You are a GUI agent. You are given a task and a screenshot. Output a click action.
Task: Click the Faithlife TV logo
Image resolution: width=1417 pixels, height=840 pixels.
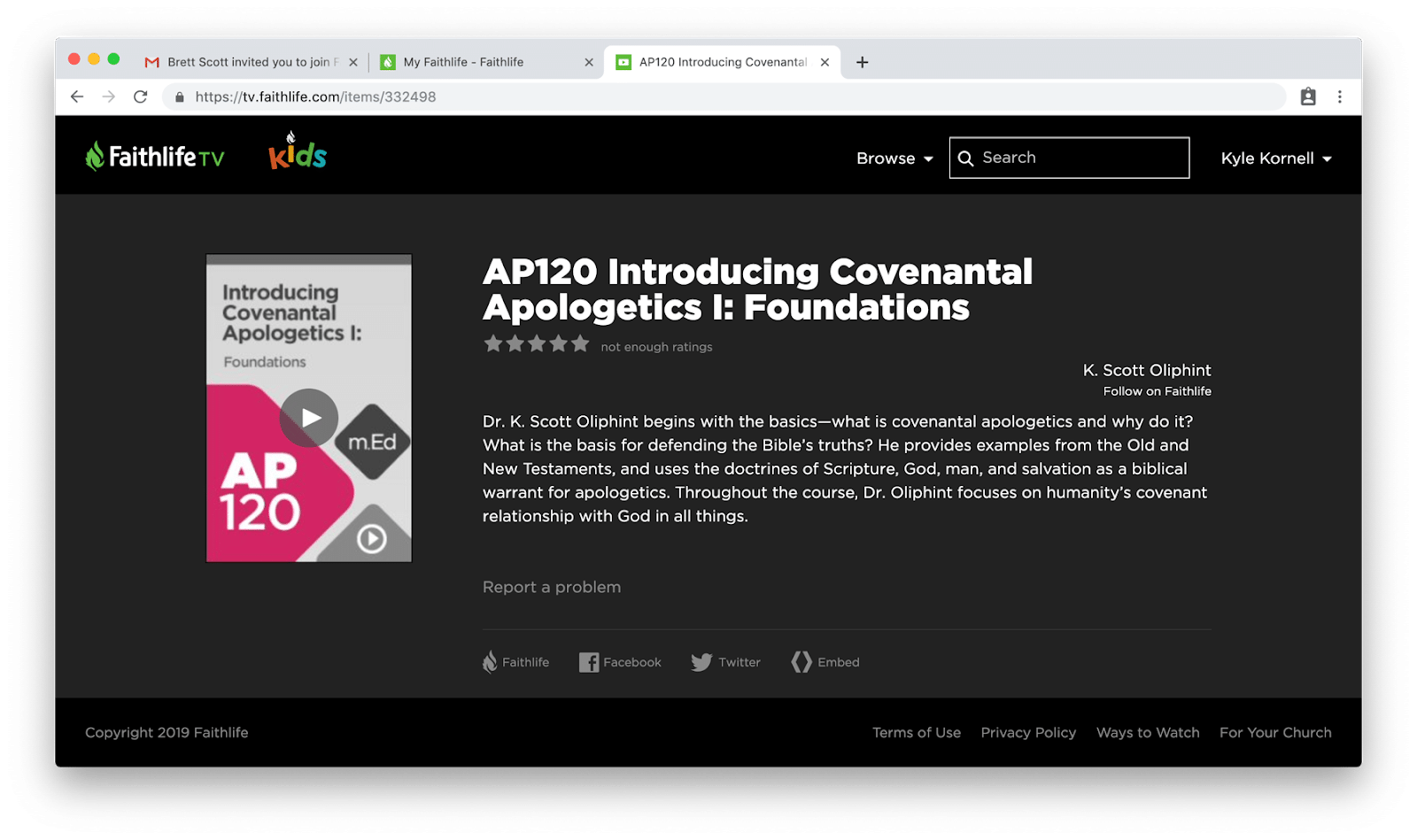pos(155,157)
